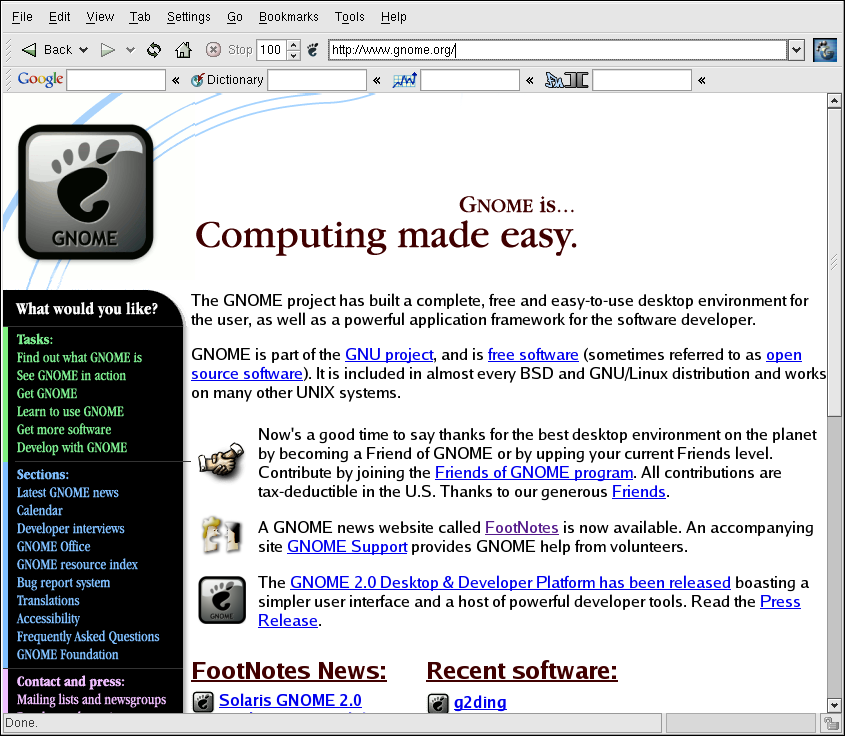Image resolution: width=845 pixels, height=736 pixels.
Task: Open the GNU project link
Action: pyautogui.click(x=389, y=354)
